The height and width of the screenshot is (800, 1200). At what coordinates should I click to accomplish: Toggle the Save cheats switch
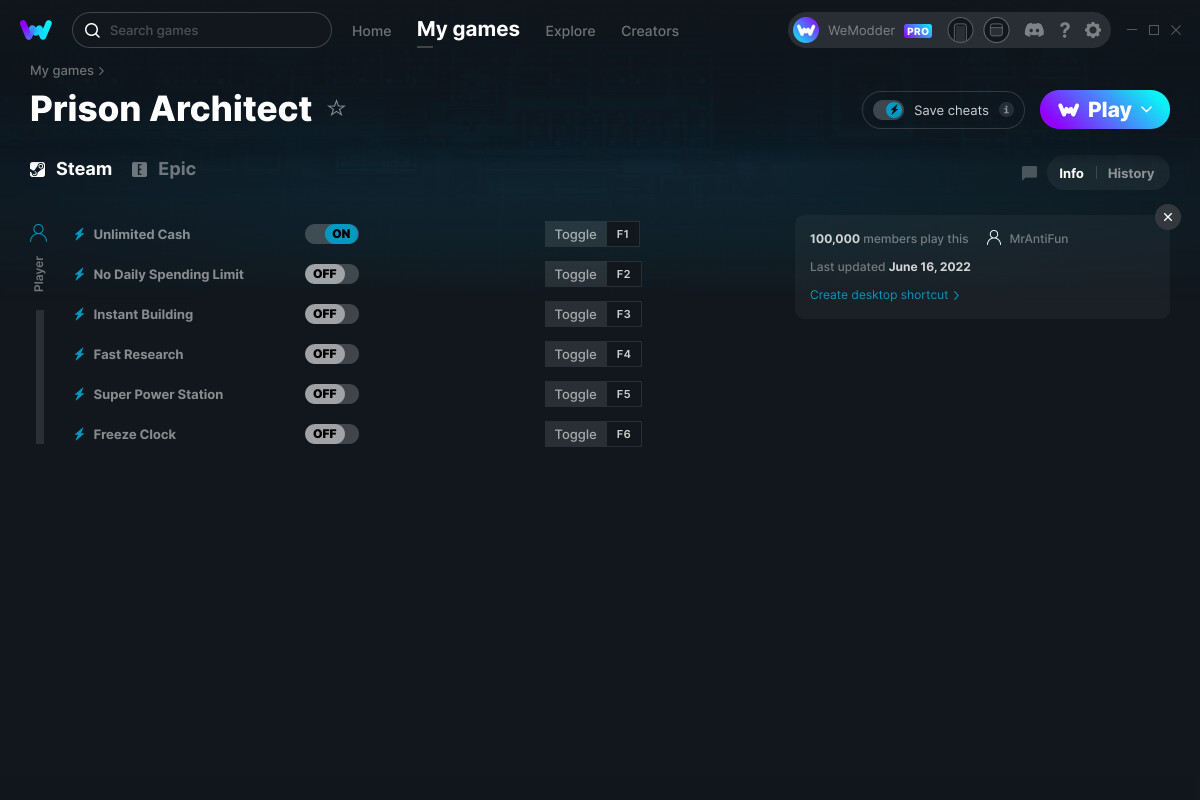coord(888,110)
